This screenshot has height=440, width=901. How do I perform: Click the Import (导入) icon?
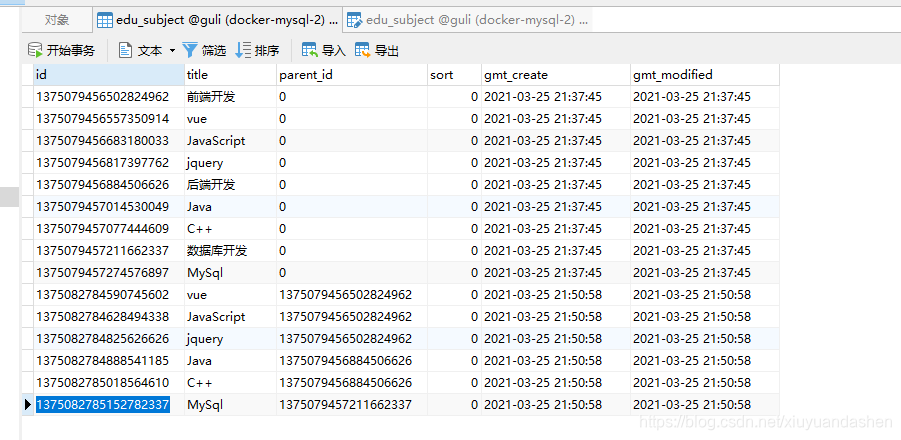coord(310,51)
